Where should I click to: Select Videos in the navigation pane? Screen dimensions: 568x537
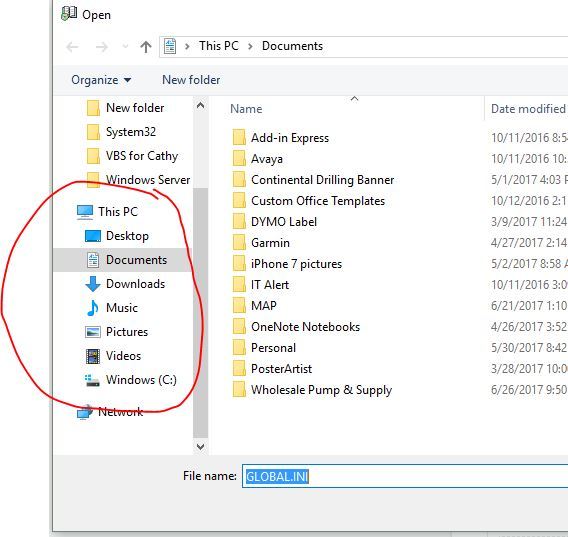113,355
